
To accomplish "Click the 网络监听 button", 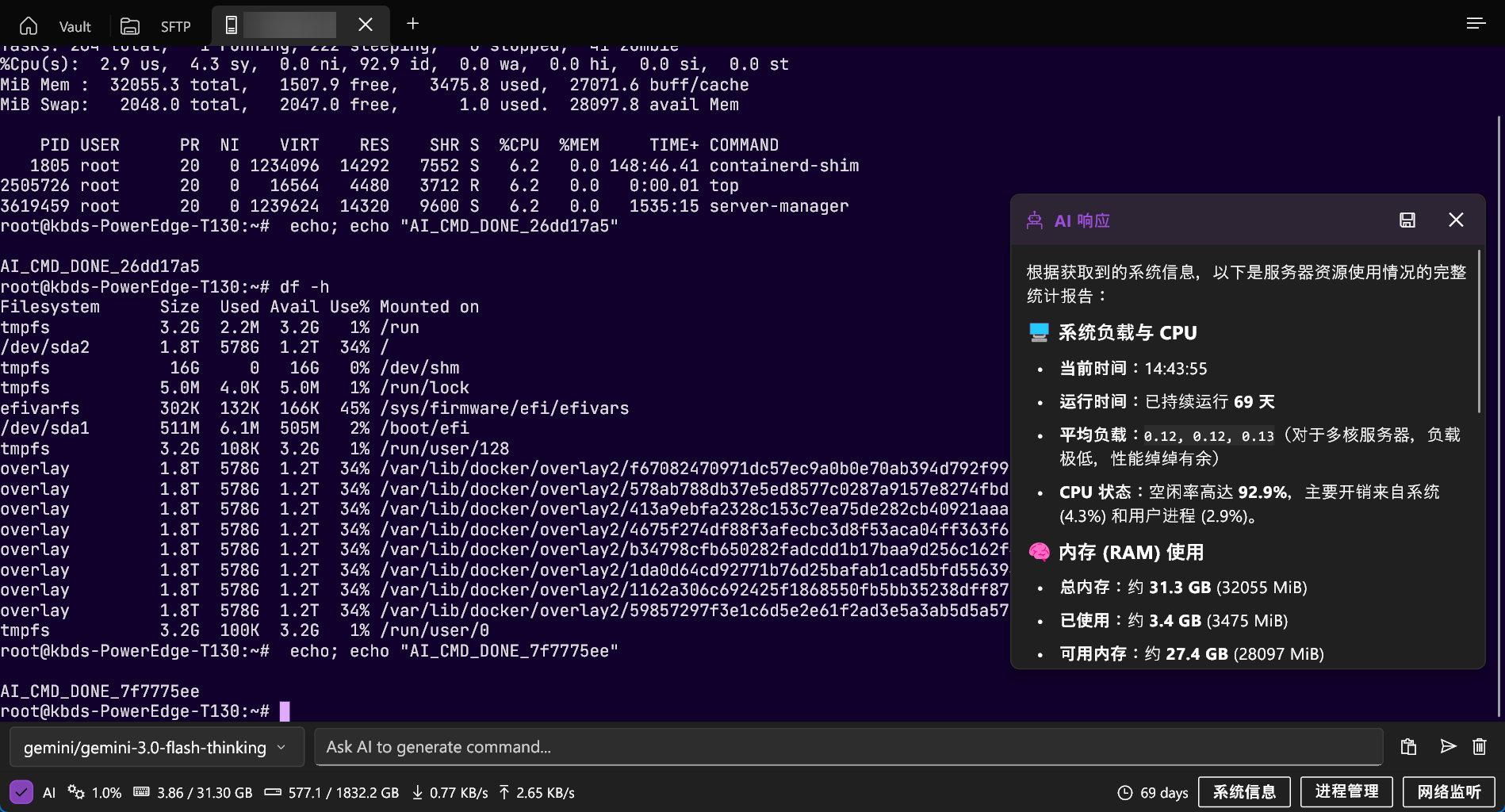I will pos(1449,792).
